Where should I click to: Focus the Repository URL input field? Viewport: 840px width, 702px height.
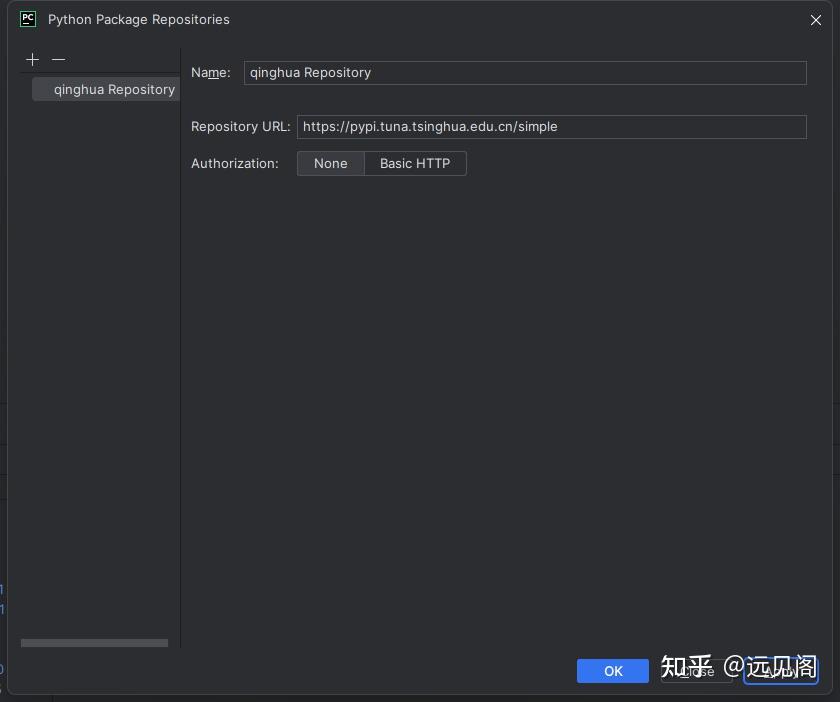(x=550, y=127)
